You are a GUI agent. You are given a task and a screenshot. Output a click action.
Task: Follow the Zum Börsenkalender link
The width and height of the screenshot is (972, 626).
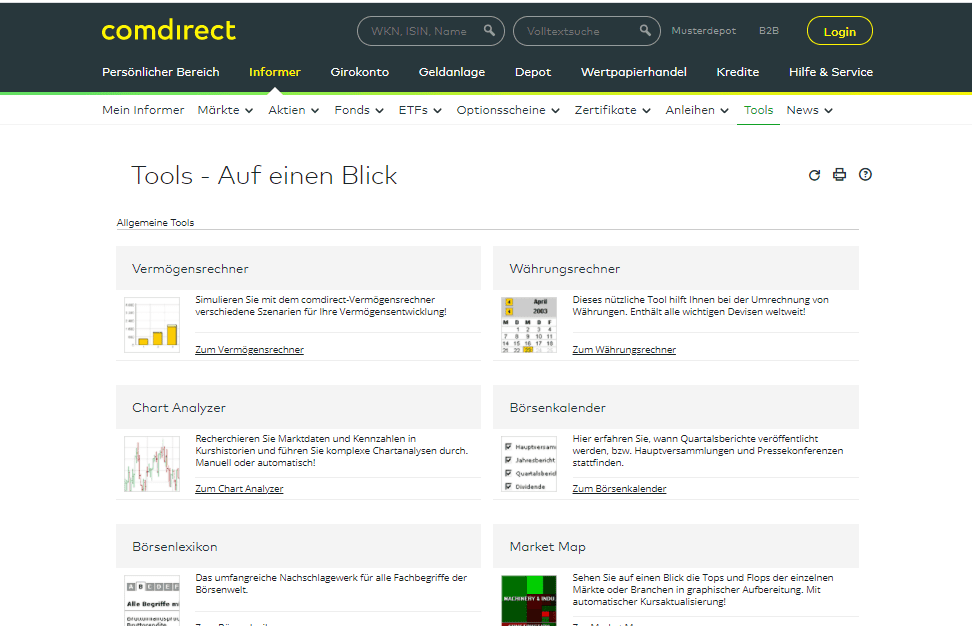619,488
